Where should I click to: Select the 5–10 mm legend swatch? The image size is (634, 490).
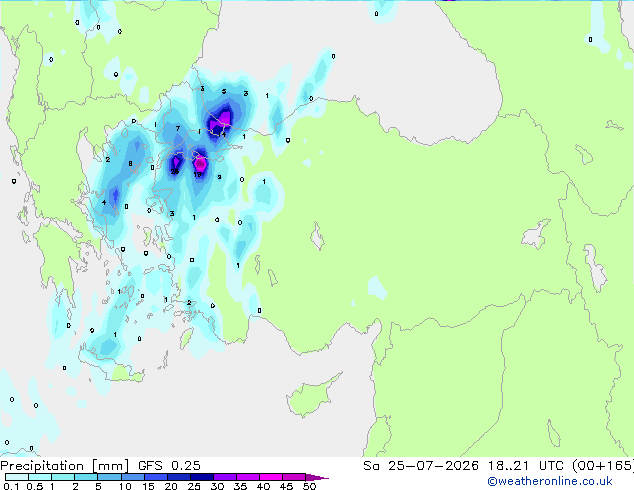(x=109, y=477)
